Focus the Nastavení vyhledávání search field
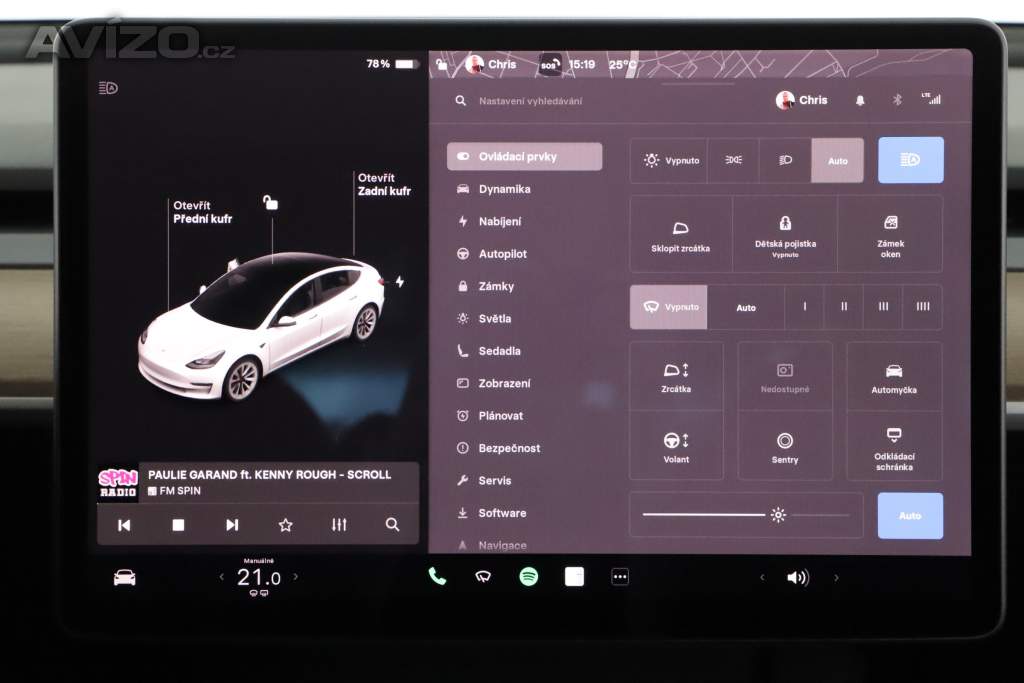The height and width of the screenshot is (683, 1024). click(530, 101)
